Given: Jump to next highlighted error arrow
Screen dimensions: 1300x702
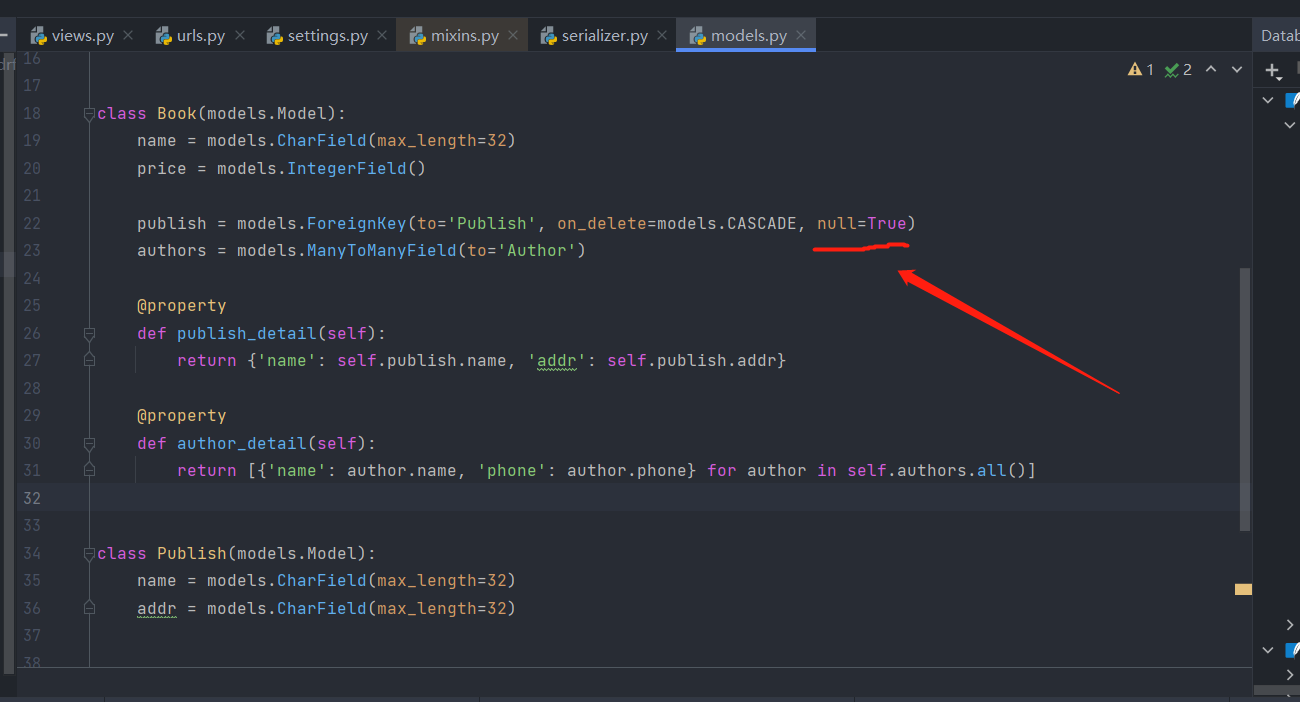Looking at the screenshot, I should point(1237,70).
